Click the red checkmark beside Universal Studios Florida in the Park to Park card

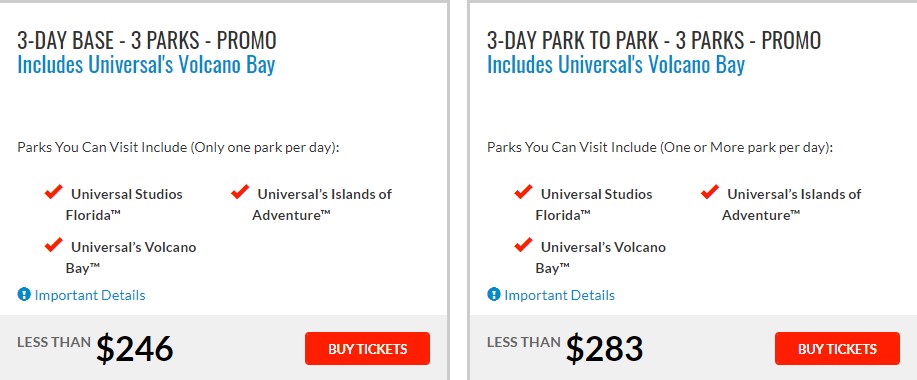click(x=523, y=192)
